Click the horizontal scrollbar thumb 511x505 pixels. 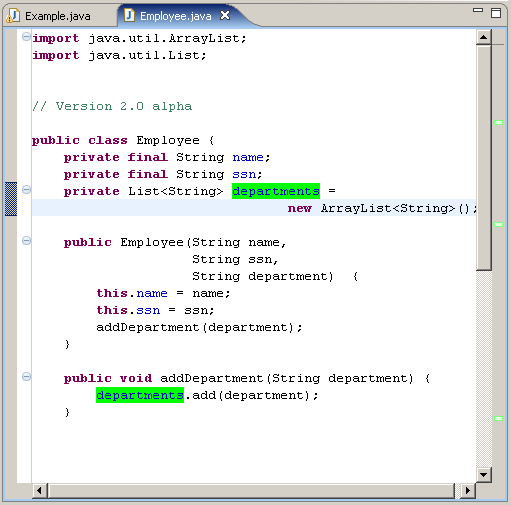pyautogui.click(x=251, y=491)
